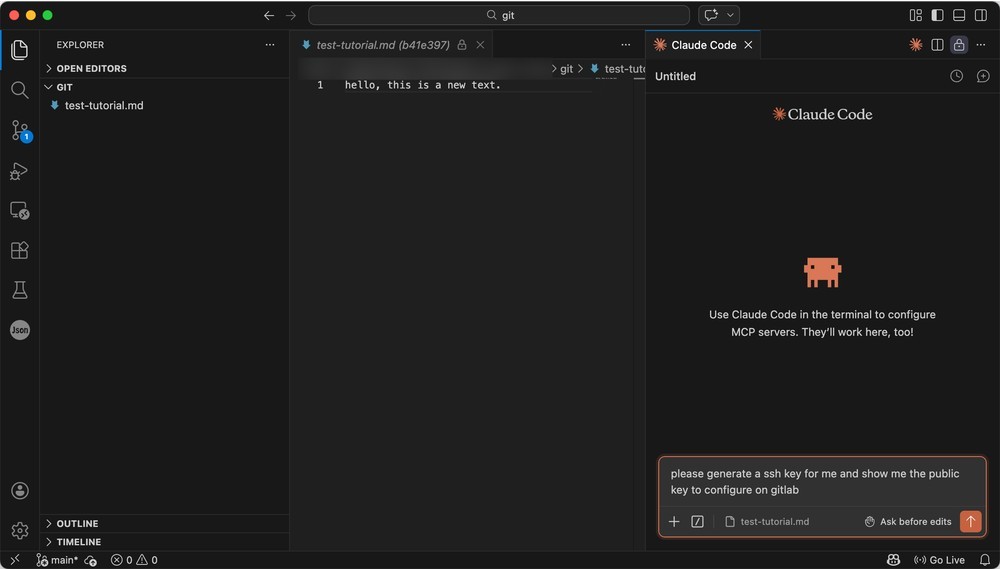Click git folder in the breadcrumb
1000x569 pixels.
pyautogui.click(x=566, y=69)
